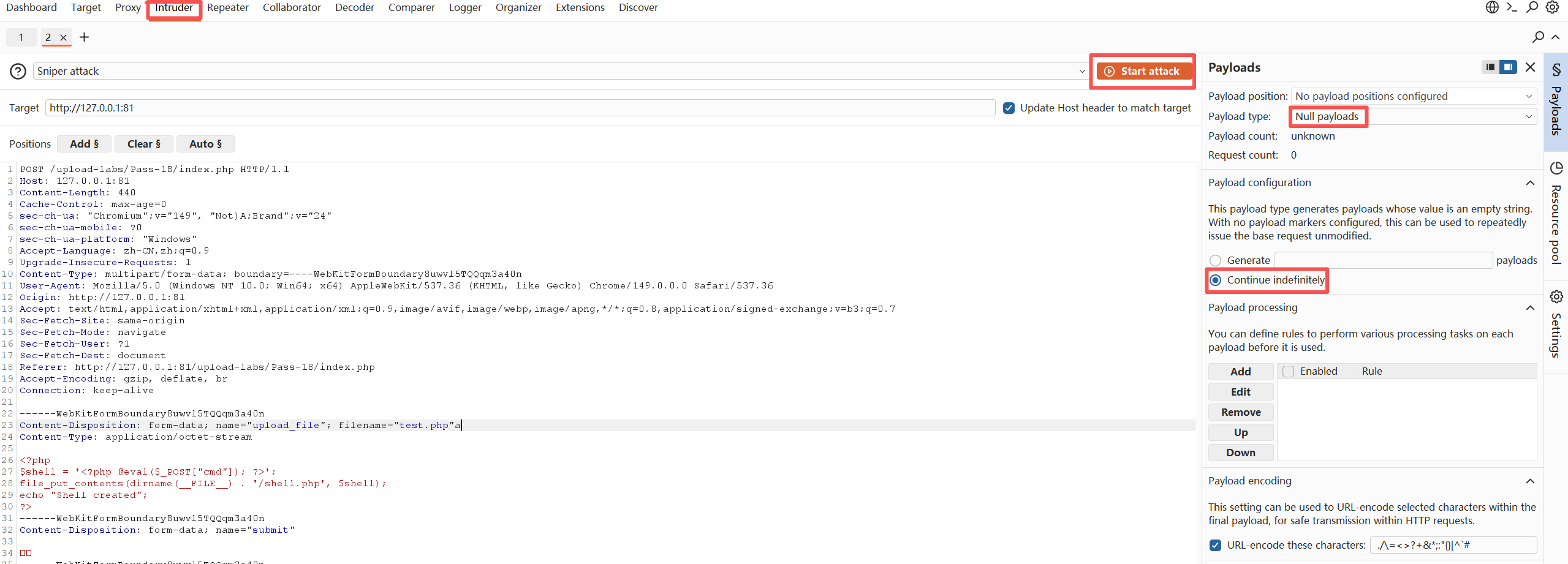1568x564 pixels.
Task: Move processing rule Up
Action: (x=1241, y=432)
